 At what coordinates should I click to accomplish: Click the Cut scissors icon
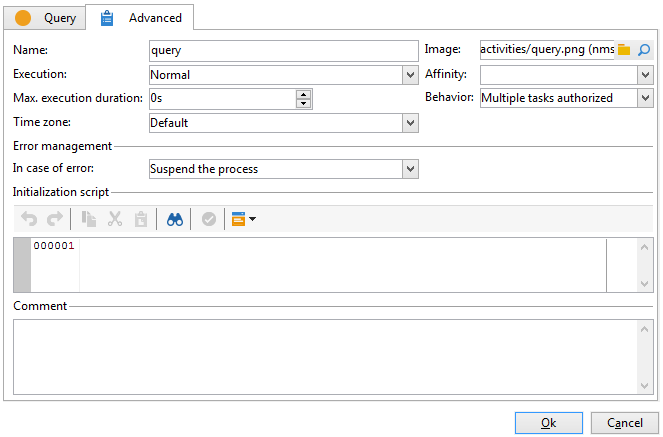(x=115, y=219)
